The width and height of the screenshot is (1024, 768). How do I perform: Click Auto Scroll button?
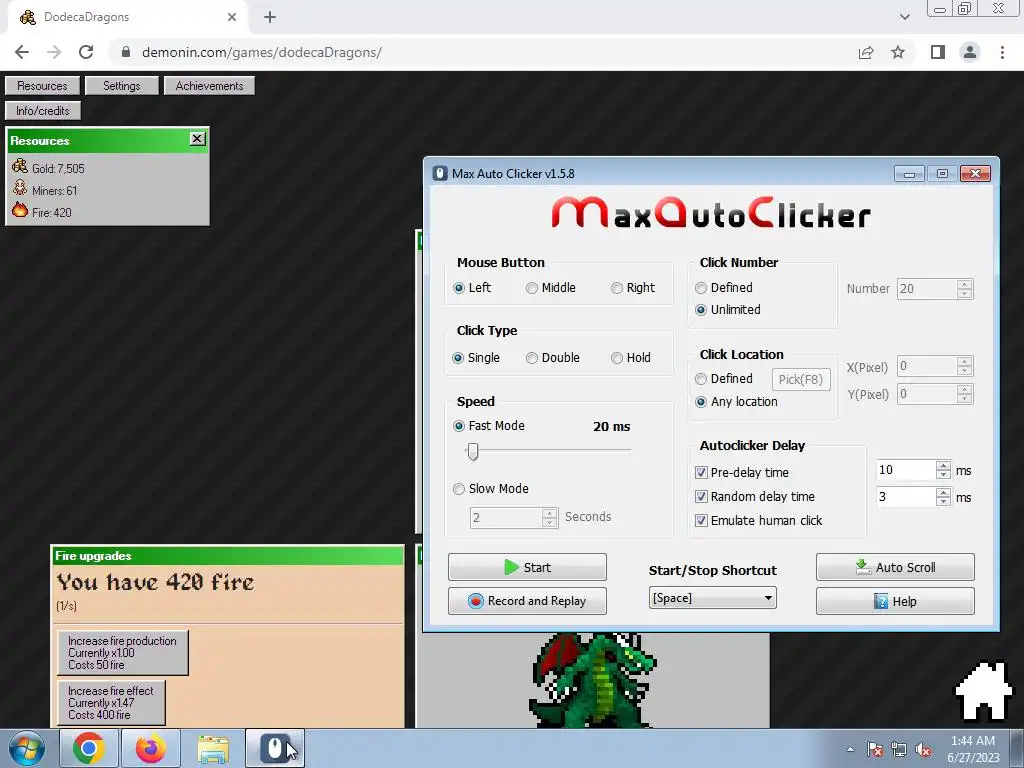895,567
